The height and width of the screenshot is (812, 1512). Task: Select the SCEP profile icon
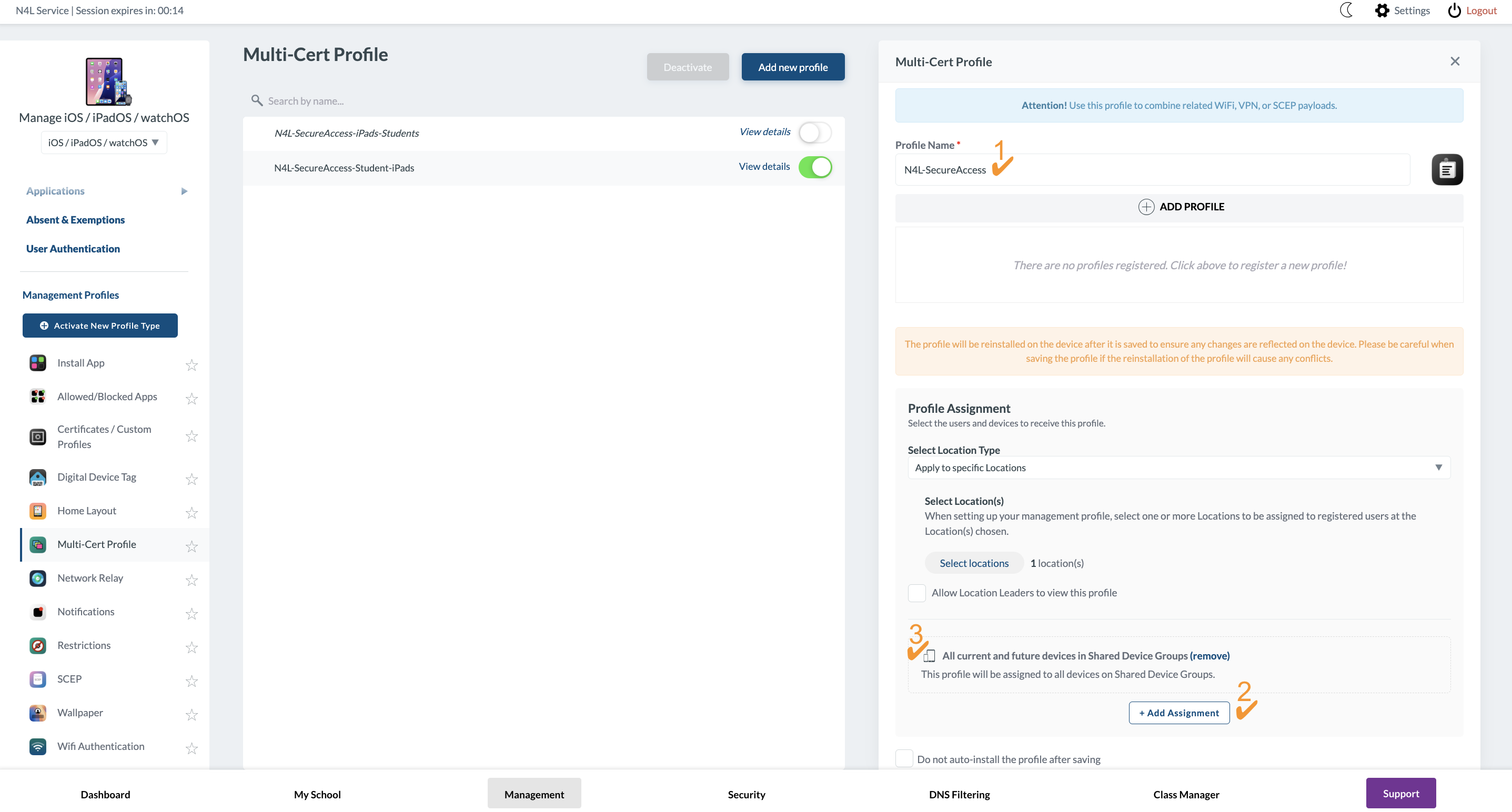pyautogui.click(x=37, y=679)
